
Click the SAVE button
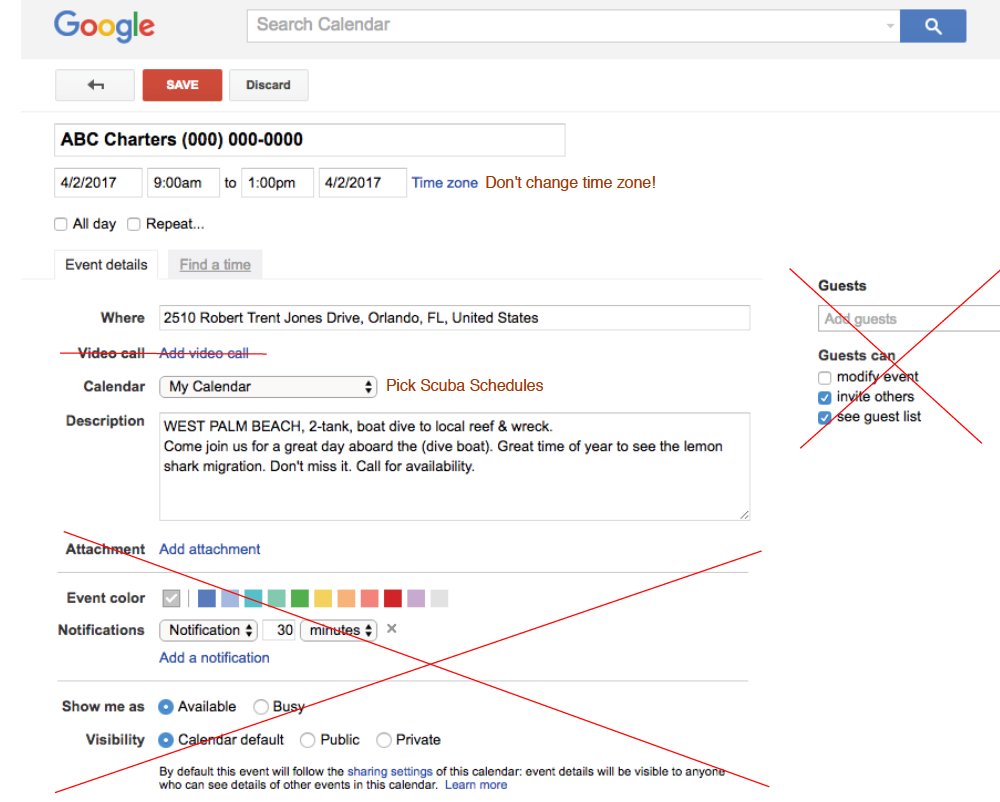[x=182, y=85]
